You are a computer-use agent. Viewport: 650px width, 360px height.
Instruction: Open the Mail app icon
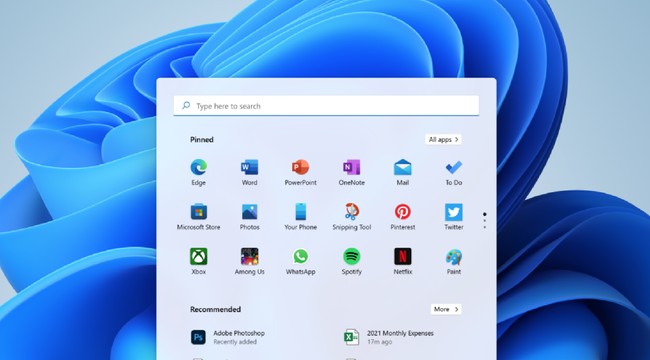[x=403, y=168]
